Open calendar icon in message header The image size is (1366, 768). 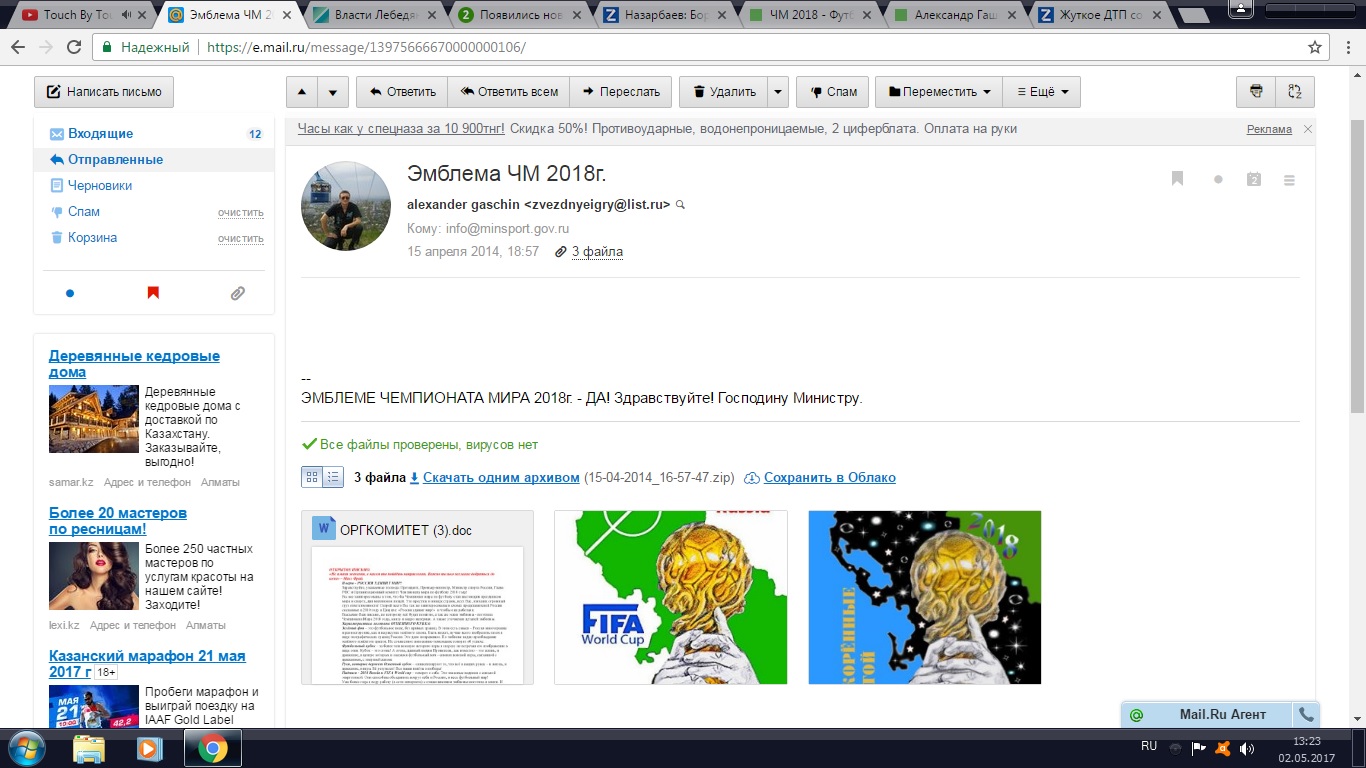point(1254,179)
